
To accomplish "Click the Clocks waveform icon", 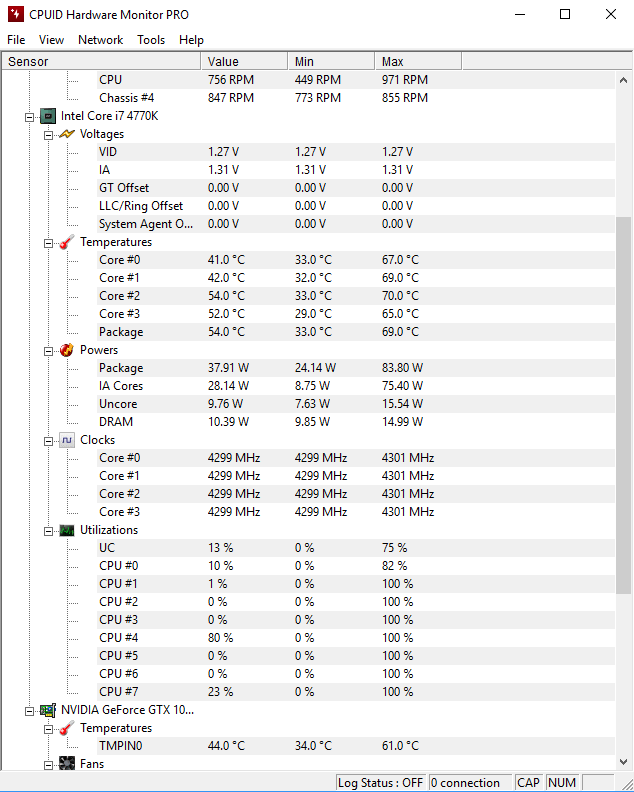I will [x=67, y=440].
